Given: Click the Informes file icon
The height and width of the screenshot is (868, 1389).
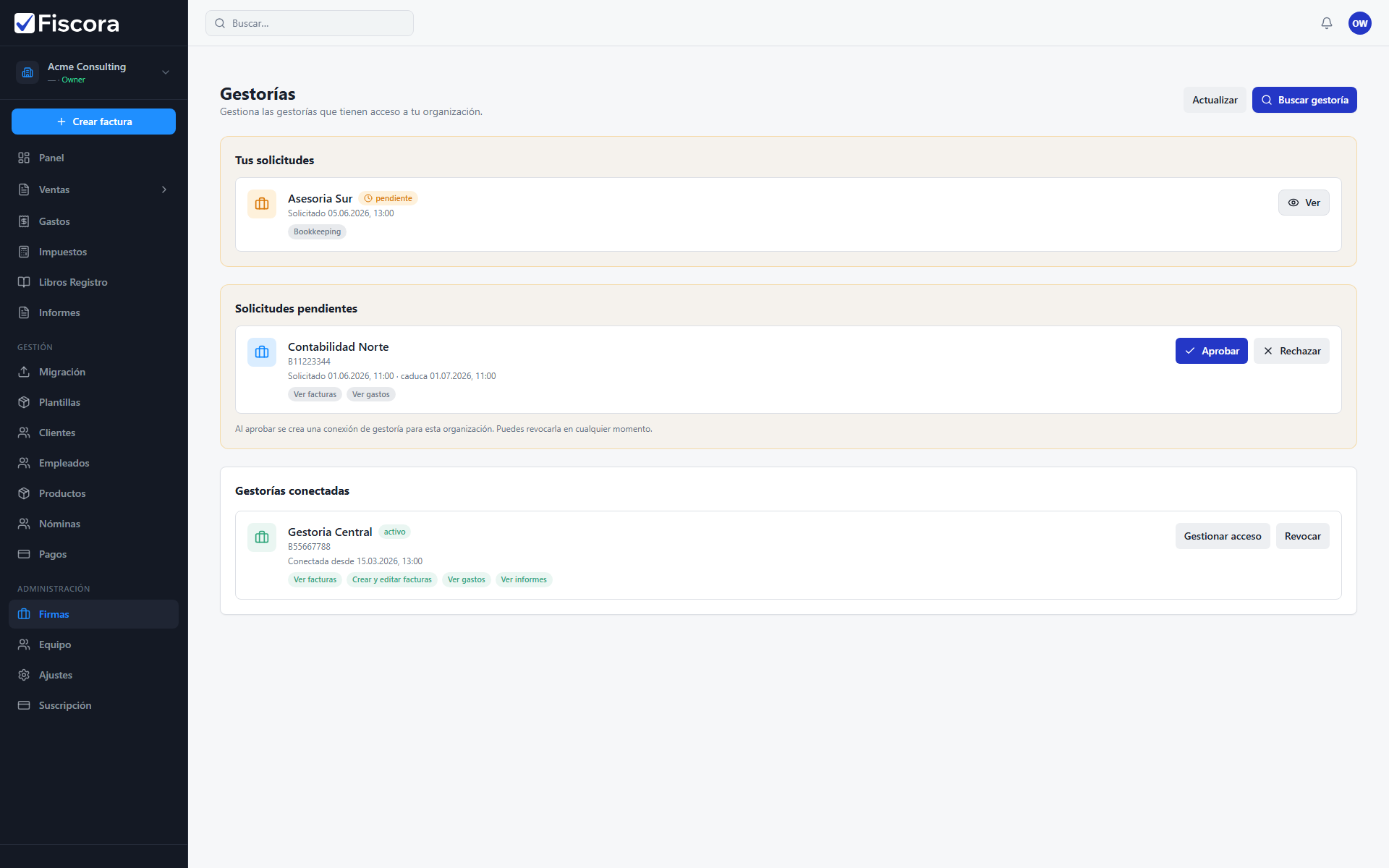Looking at the screenshot, I should [24, 312].
